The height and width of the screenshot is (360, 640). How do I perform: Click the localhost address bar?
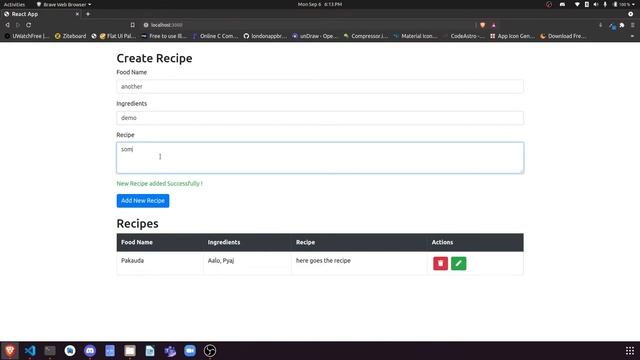(306, 25)
